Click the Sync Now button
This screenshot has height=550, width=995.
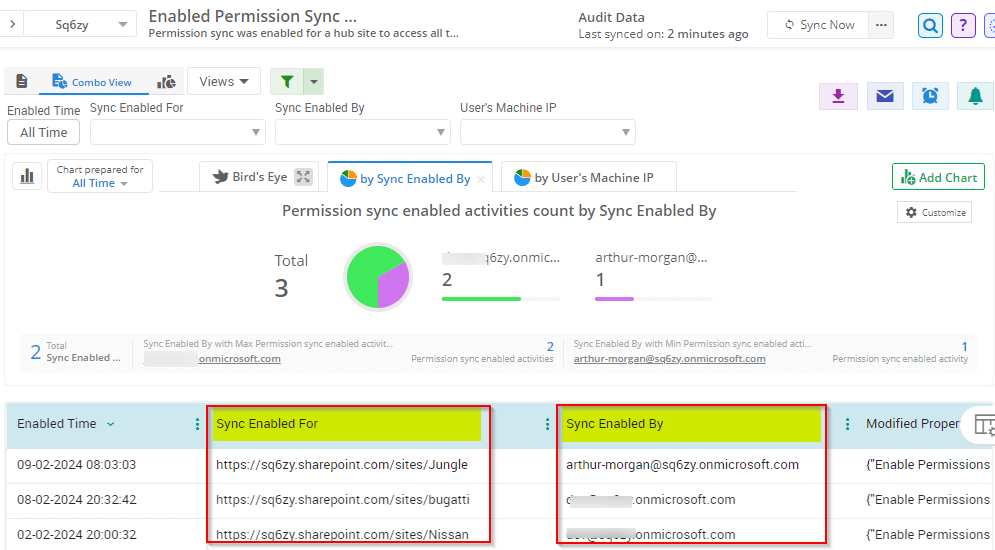(818, 25)
